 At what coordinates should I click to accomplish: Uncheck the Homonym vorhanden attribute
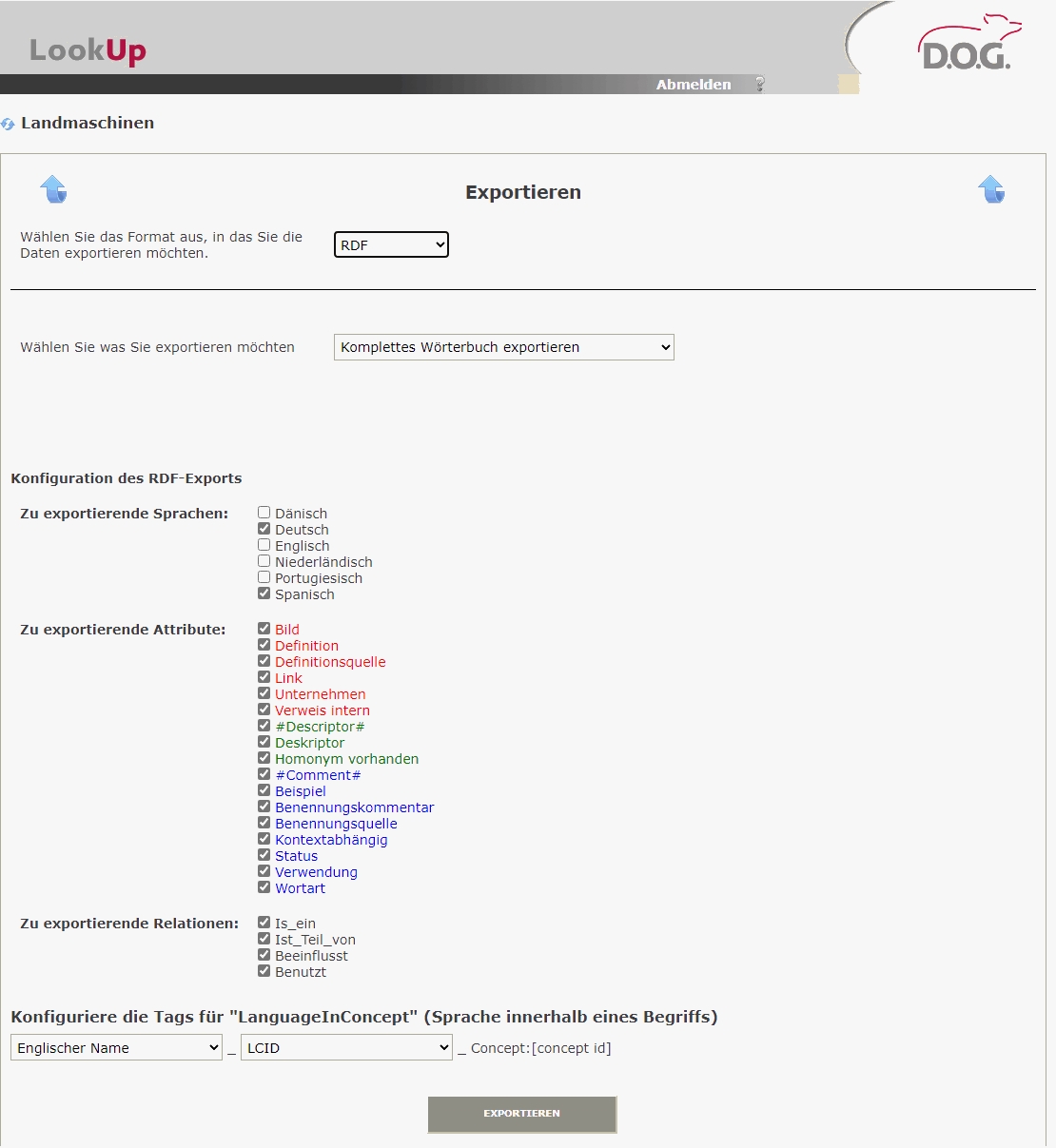tap(264, 758)
